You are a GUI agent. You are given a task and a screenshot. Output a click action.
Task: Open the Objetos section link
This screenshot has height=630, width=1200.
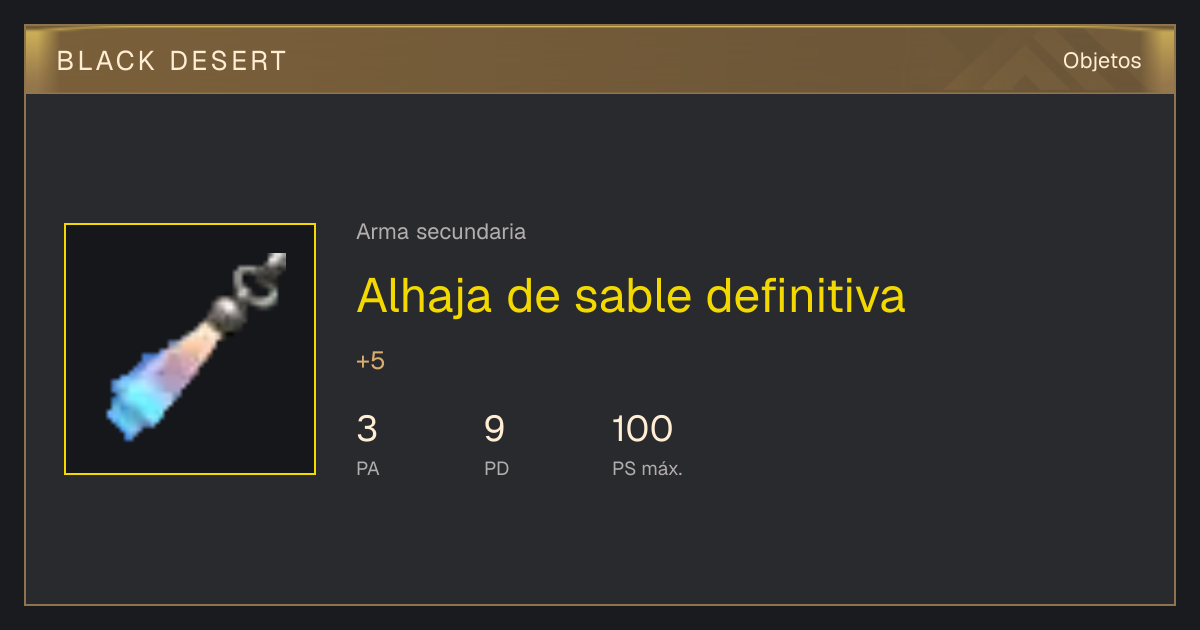tap(1102, 61)
